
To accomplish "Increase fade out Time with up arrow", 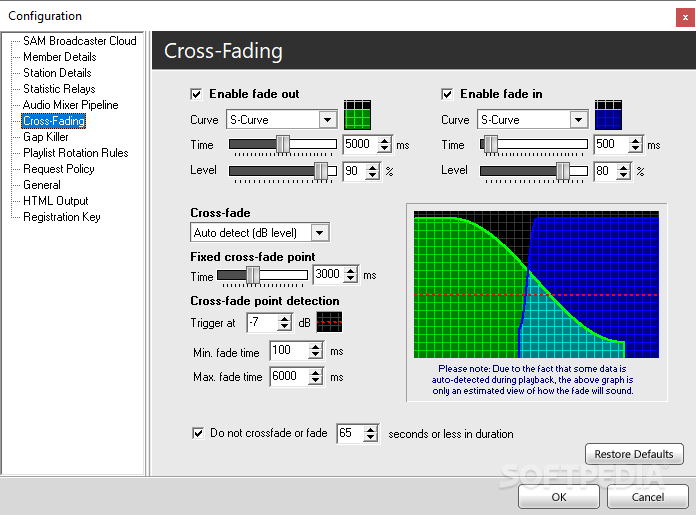I will point(385,141).
